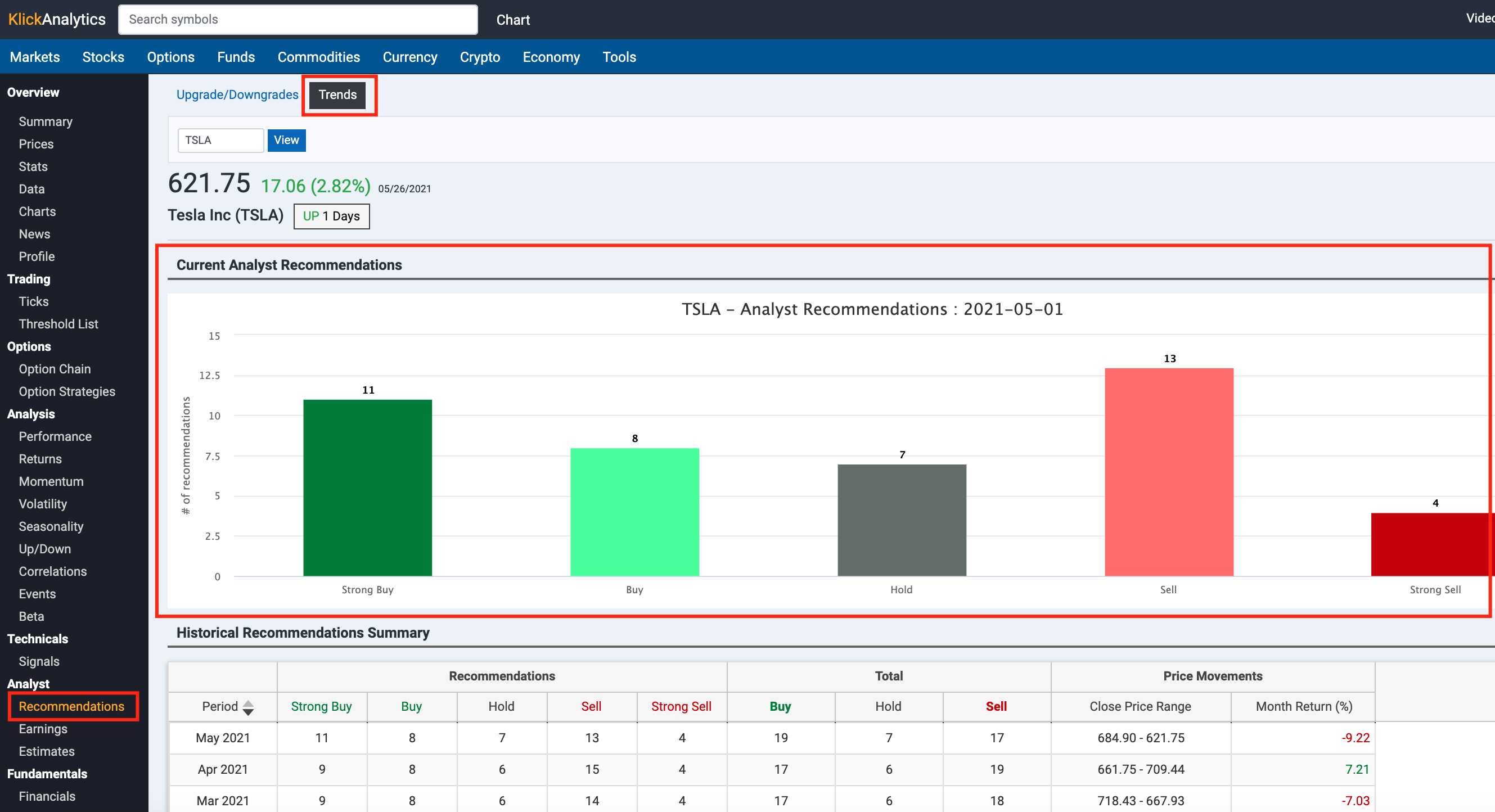Screen dimensions: 1495x812
Task: Click the Close Price Range column header
Action: click(1140, 706)
